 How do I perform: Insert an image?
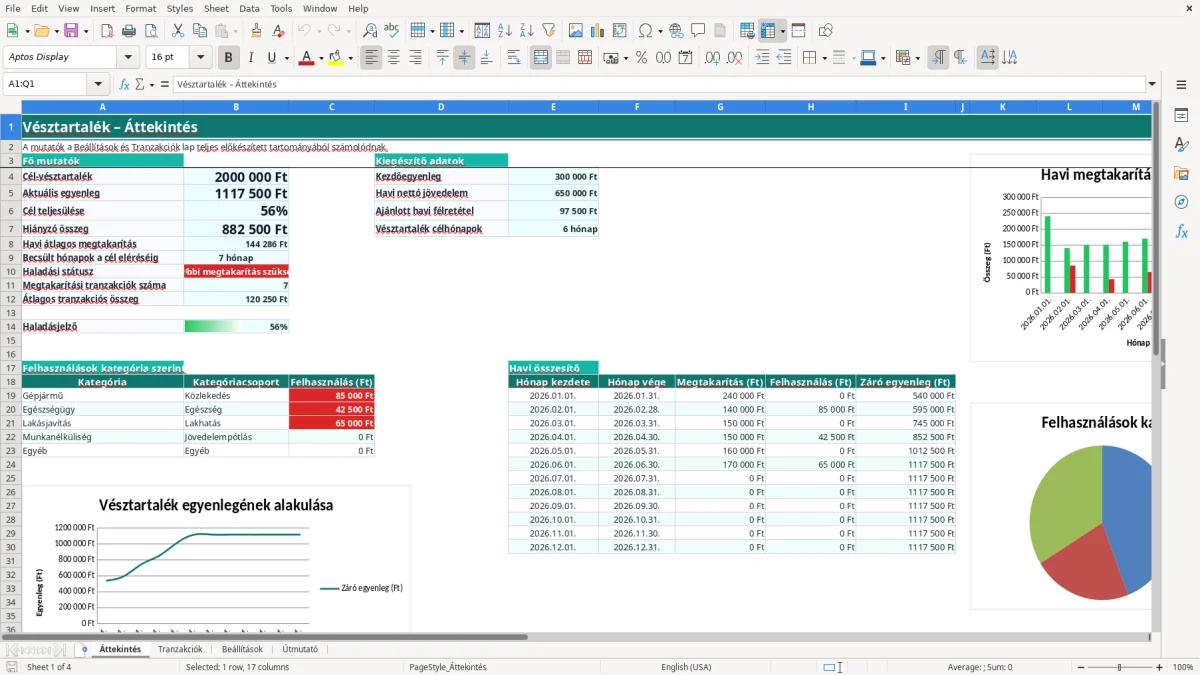tap(575, 31)
